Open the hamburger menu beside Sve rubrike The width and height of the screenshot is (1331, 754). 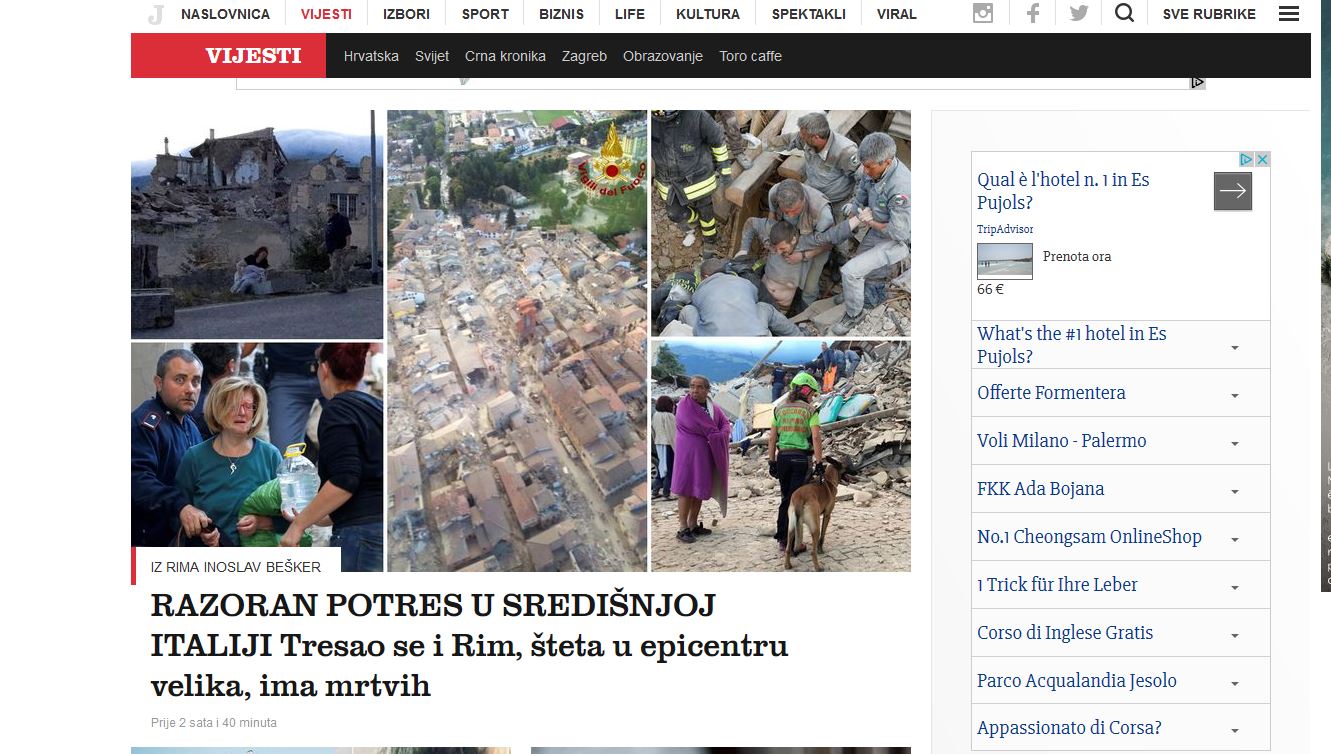pos(1289,14)
